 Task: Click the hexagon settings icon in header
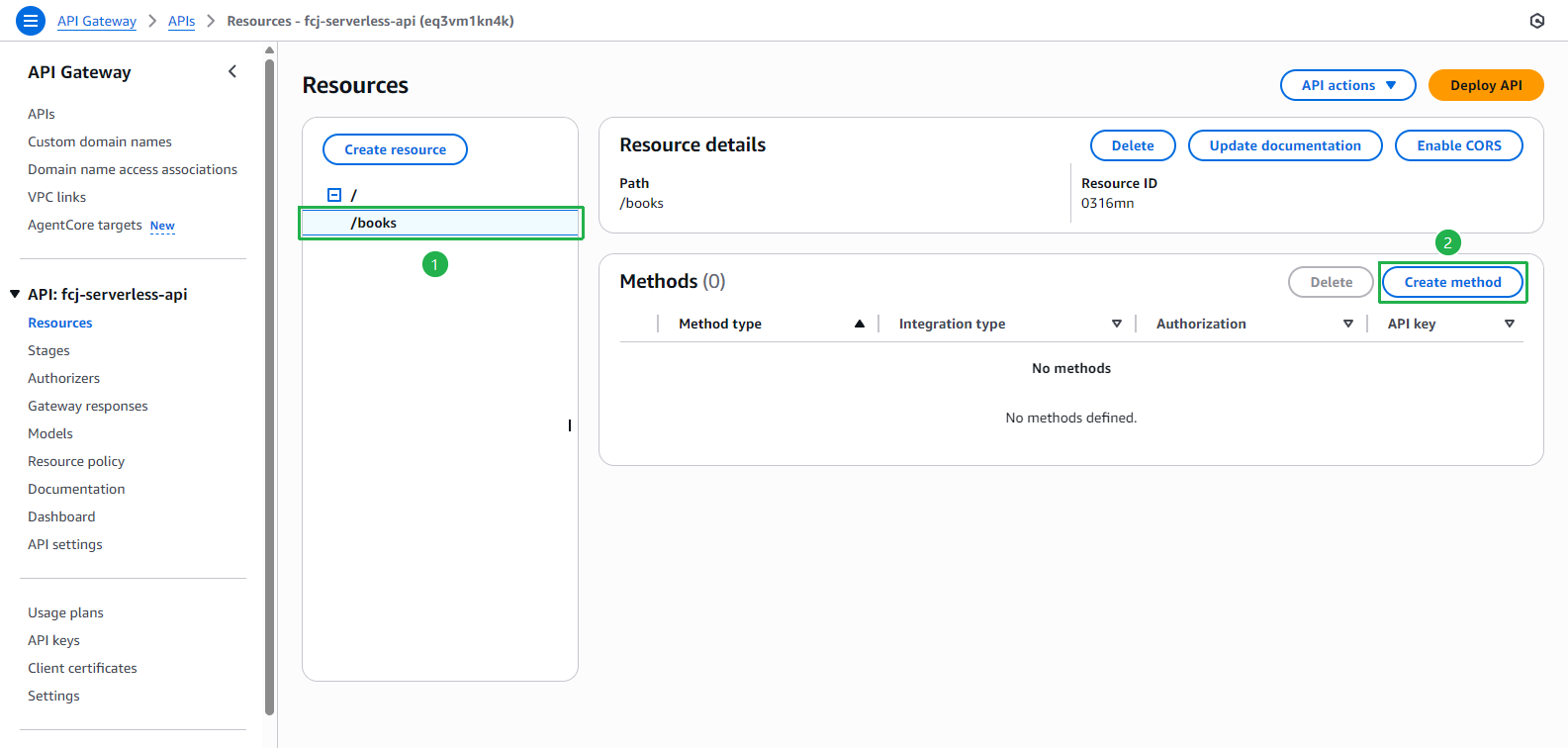pos(1536,21)
